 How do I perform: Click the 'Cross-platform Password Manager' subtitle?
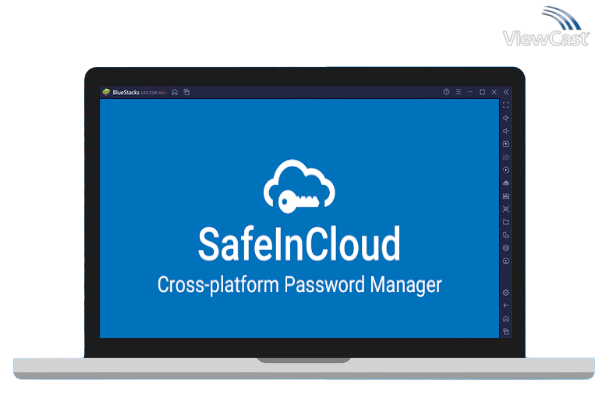click(x=299, y=285)
